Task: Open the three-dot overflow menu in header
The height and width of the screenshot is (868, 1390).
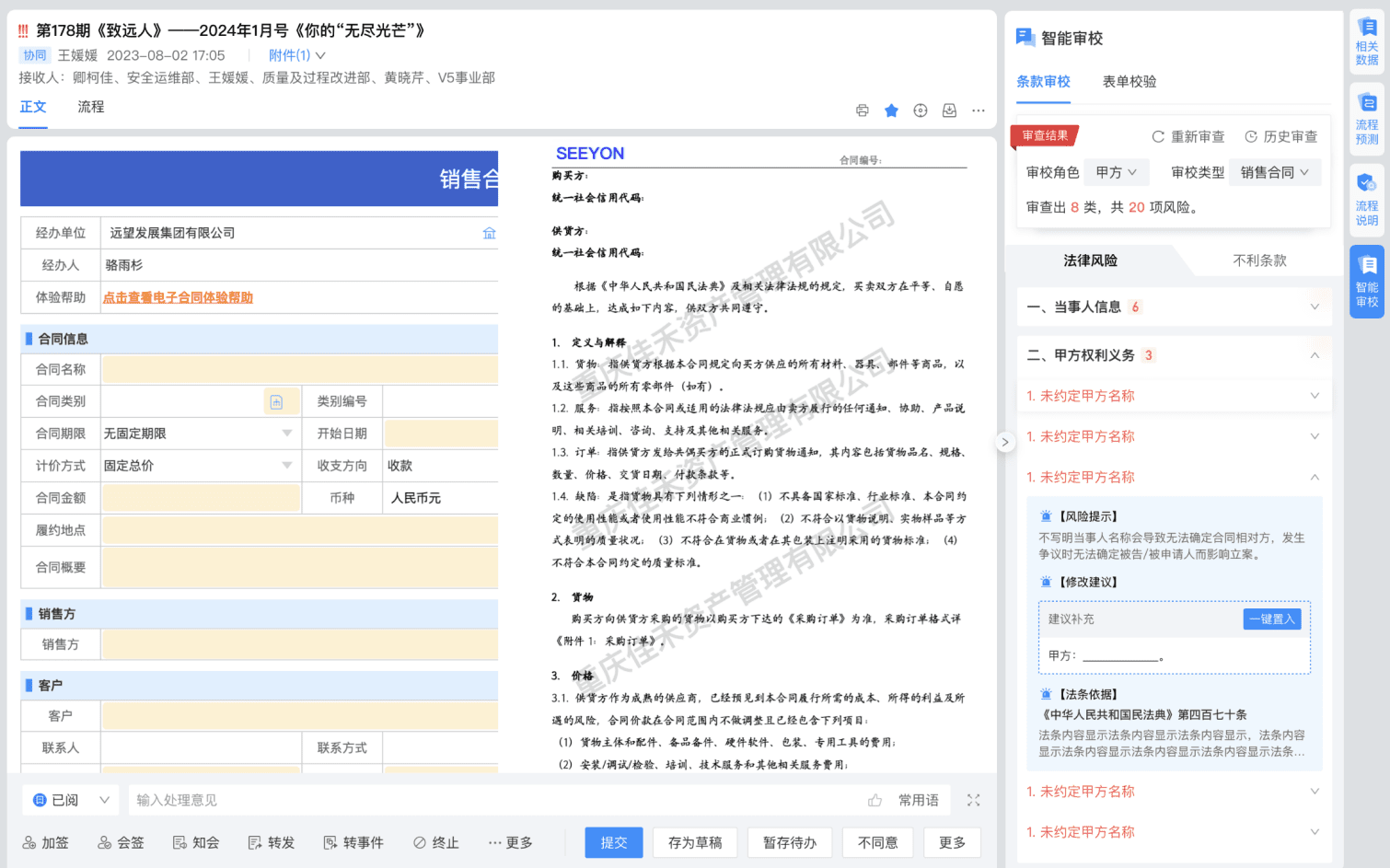Action: click(979, 110)
